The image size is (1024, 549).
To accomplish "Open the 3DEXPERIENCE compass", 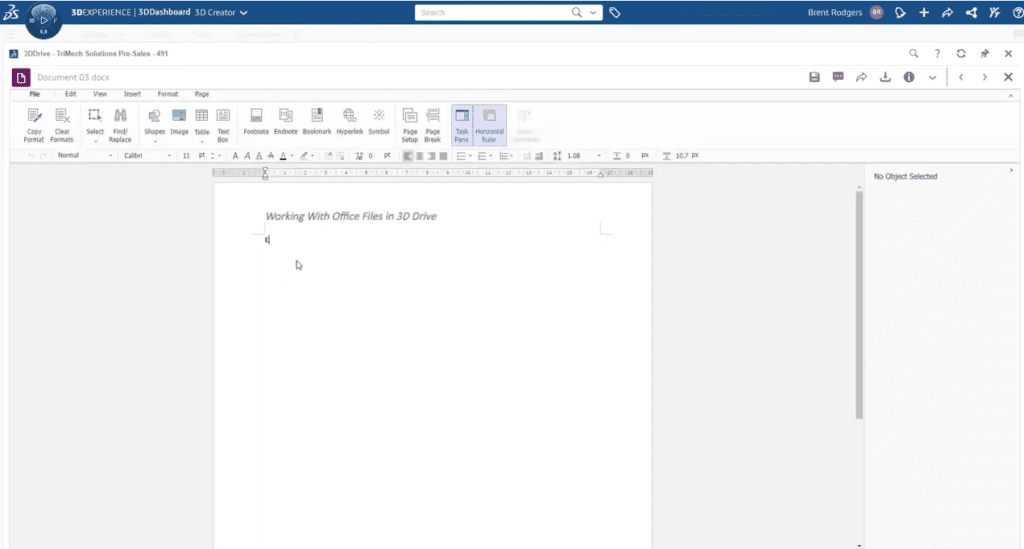I will (44, 20).
